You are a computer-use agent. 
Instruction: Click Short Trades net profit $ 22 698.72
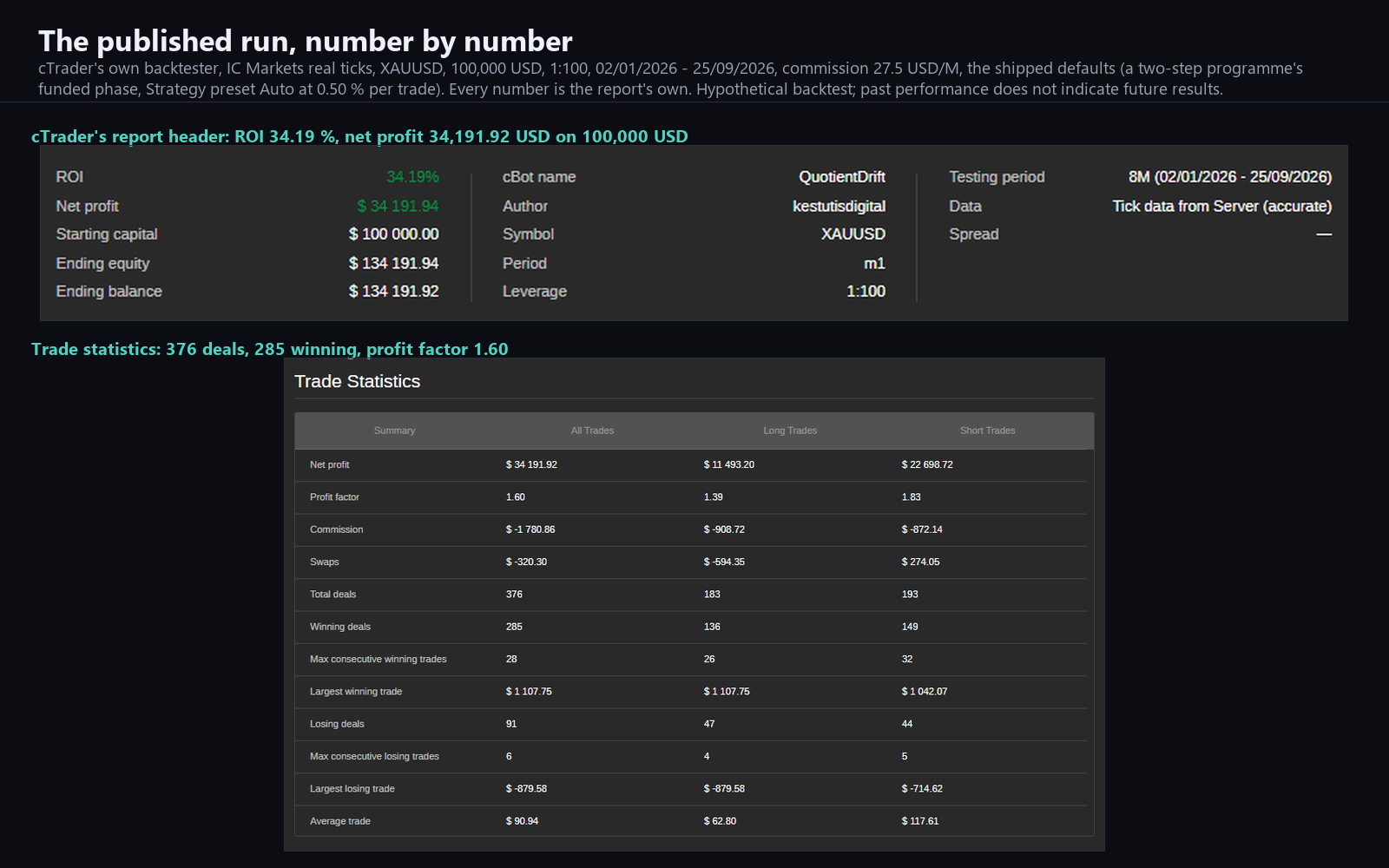coord(927,465)
